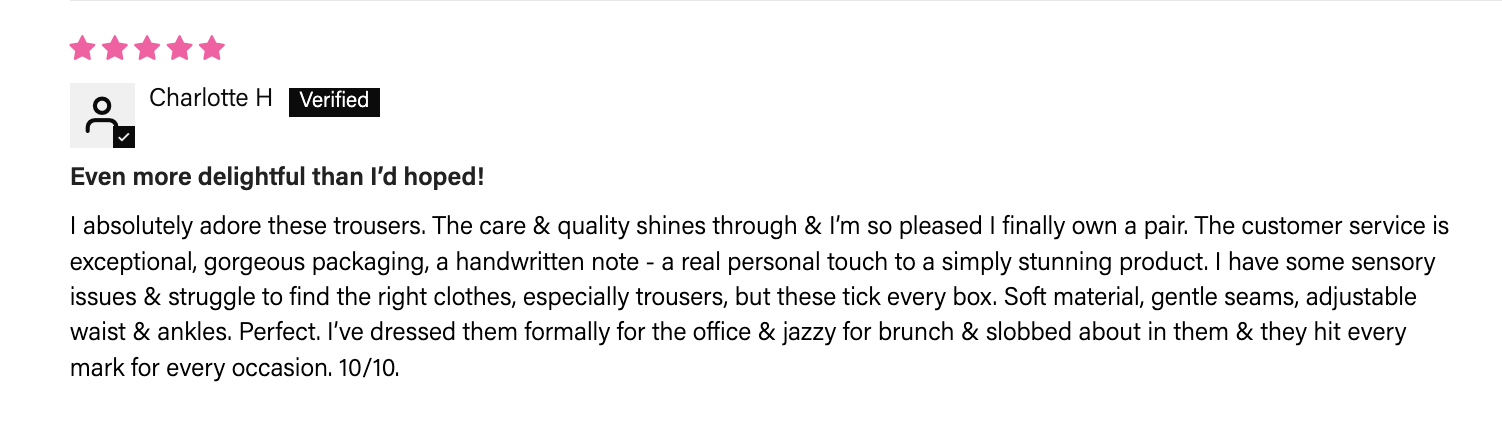Click the small checkmark badge on avatar
1502x442 pixels.
pyautogui.click(x=124, y=137)
